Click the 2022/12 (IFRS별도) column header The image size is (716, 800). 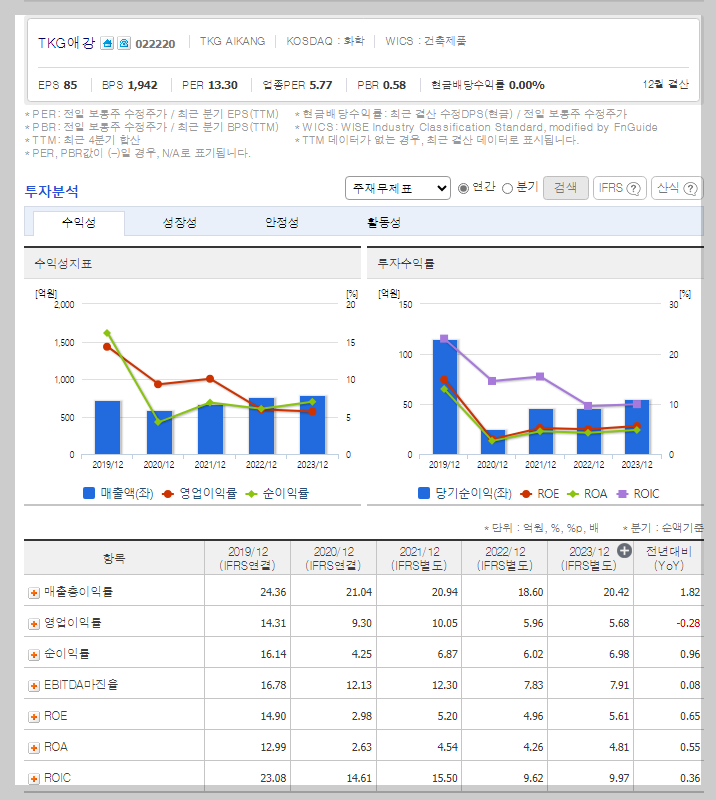[x=505, y=558]
